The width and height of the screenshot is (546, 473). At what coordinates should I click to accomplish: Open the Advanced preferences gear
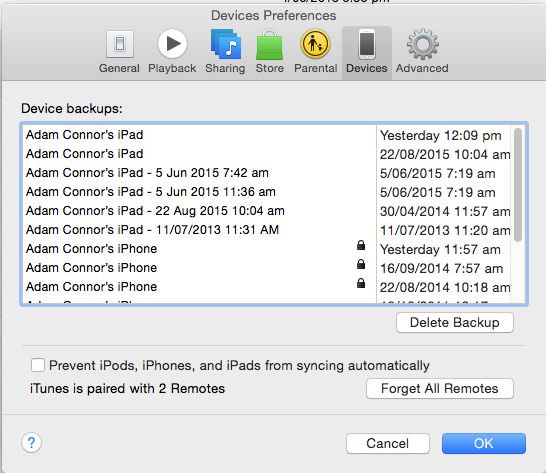tap(422, 52)
